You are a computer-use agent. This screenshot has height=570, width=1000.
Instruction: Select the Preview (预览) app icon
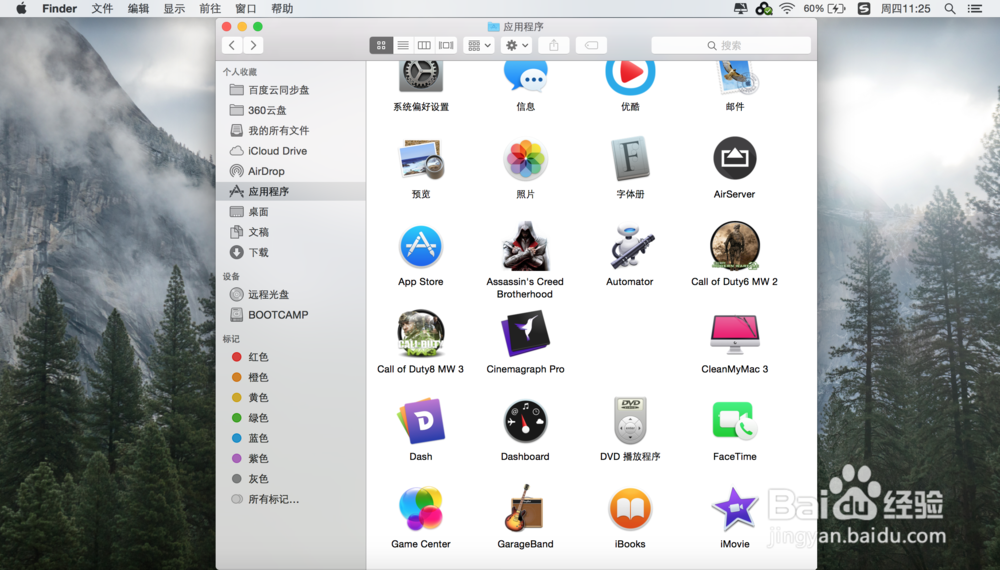pyautogui.click(x=421, y=159)
